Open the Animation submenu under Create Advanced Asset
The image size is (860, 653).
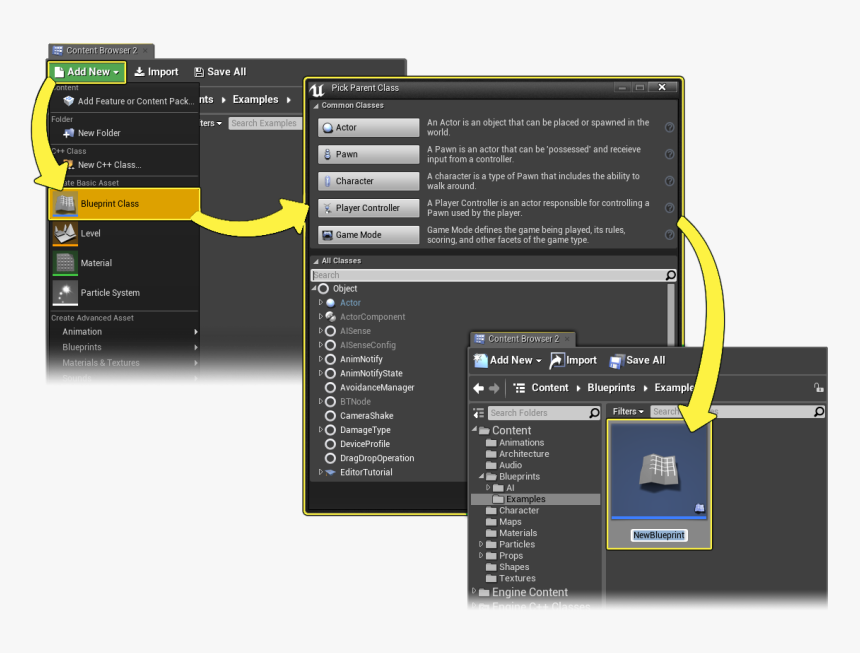[124, 332]
